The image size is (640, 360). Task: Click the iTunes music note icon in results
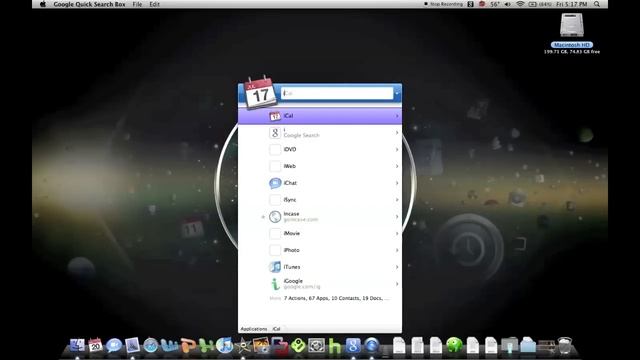coord(275,267)
